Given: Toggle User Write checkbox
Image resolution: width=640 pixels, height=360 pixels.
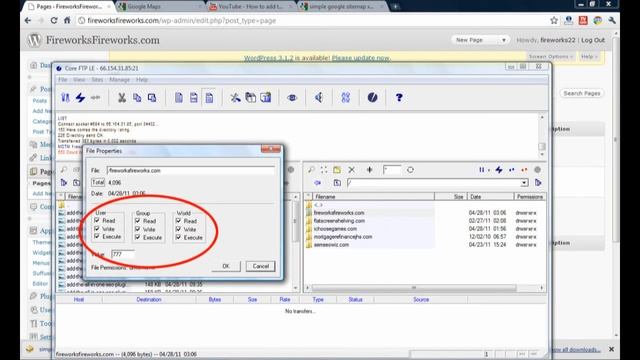Looking at the screenshot, I should pos(97,229).
